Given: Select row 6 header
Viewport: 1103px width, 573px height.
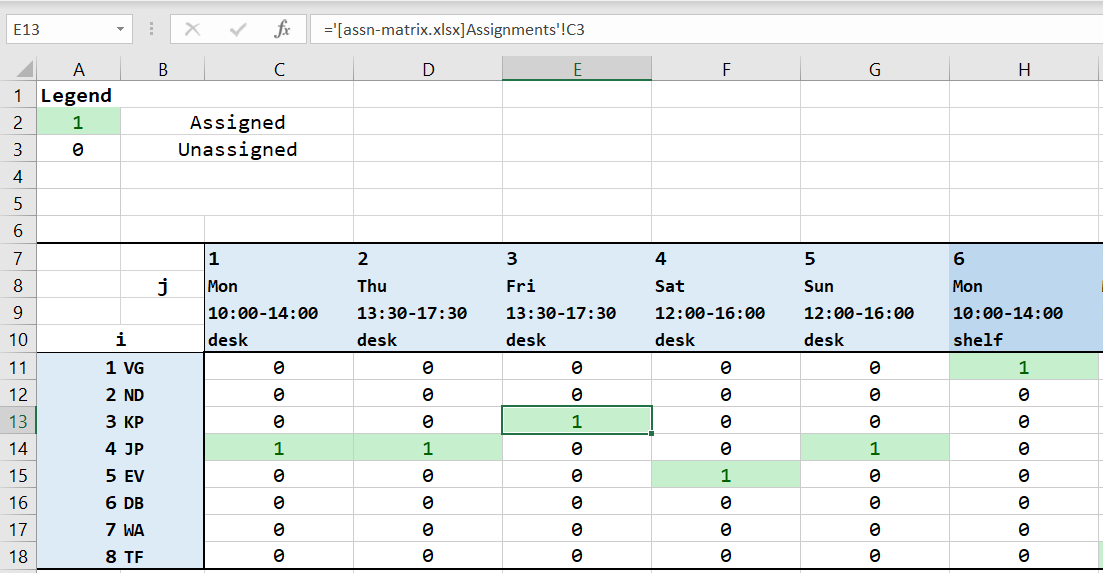Looking at the screenshot, I should tap(19, 230).
